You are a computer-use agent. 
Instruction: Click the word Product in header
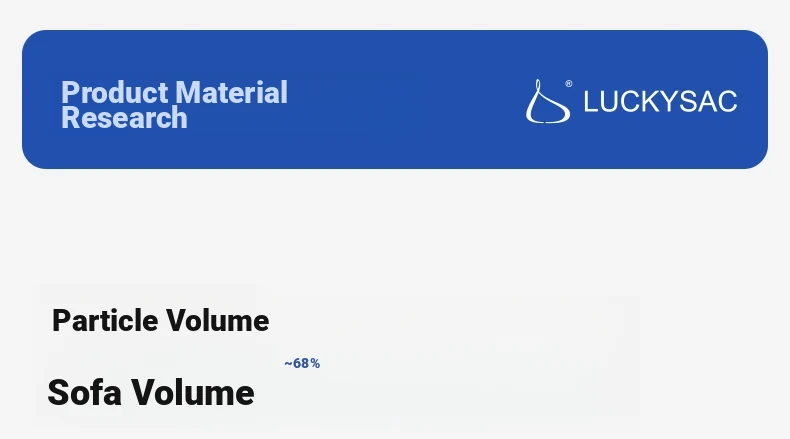click(x=114, y=93)
